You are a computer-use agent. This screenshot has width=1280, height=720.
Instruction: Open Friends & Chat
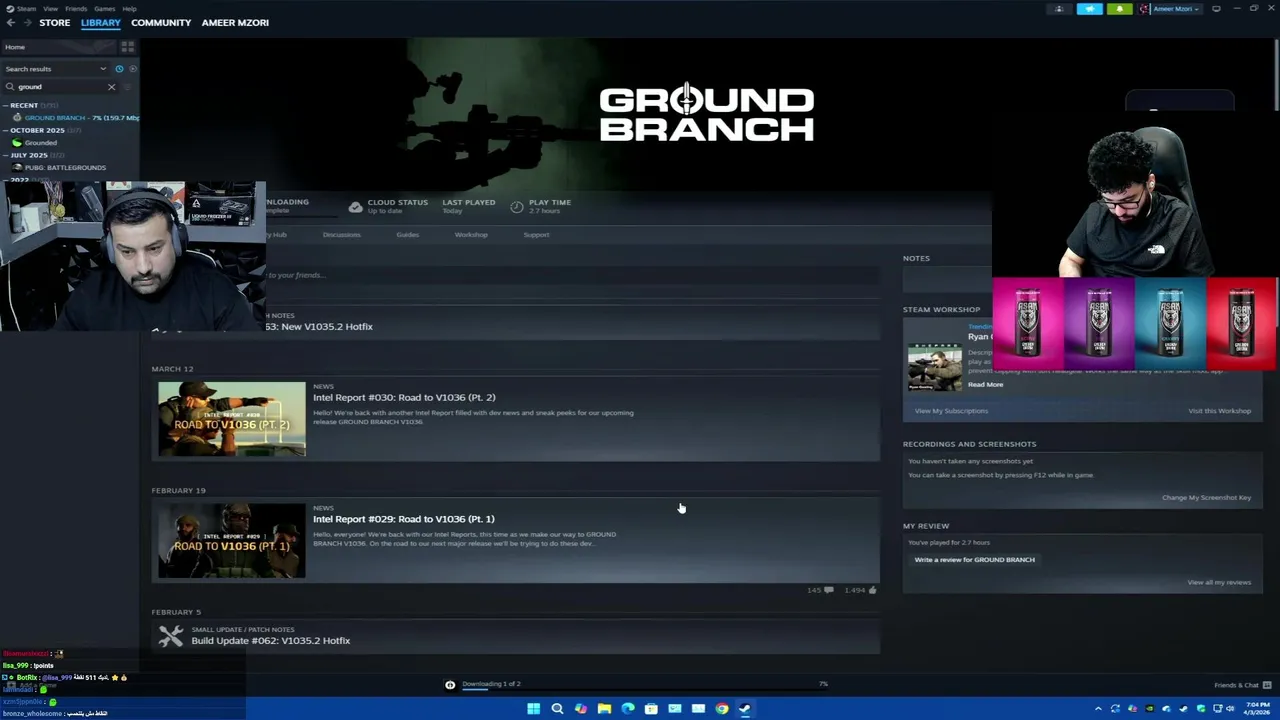tap(1243, 685)
